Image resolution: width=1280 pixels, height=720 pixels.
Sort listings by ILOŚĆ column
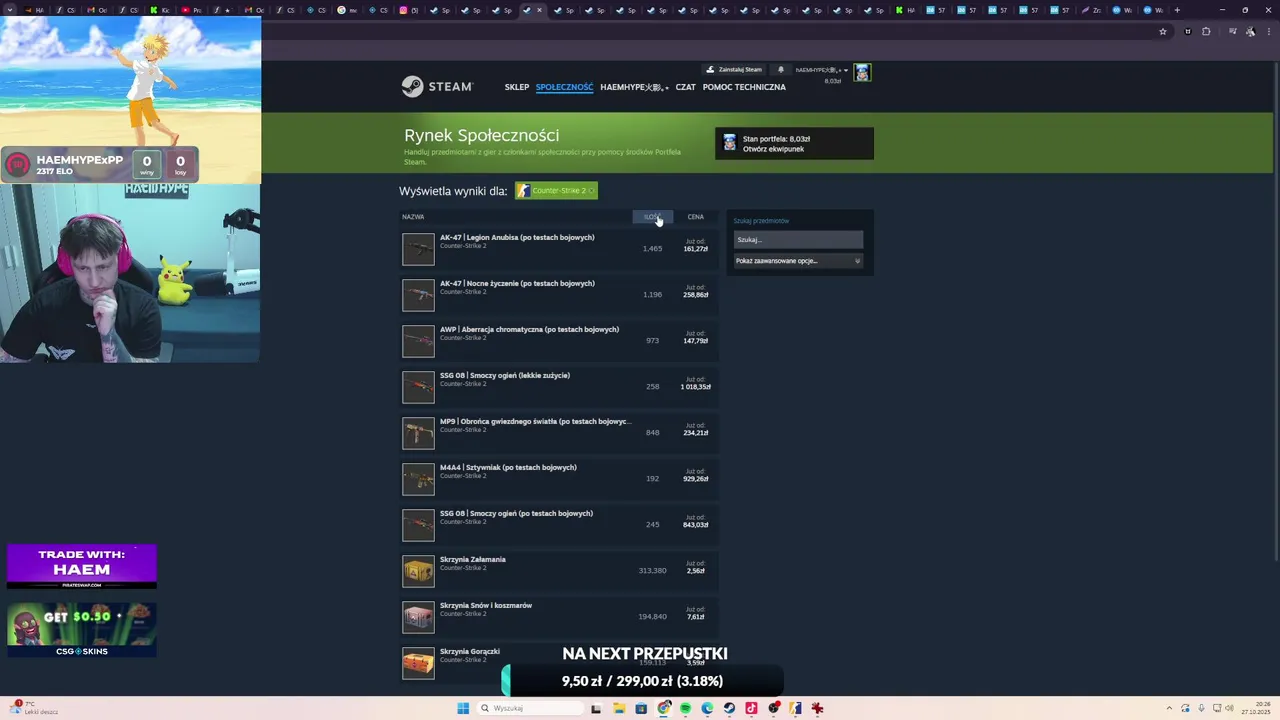[652, 217]
